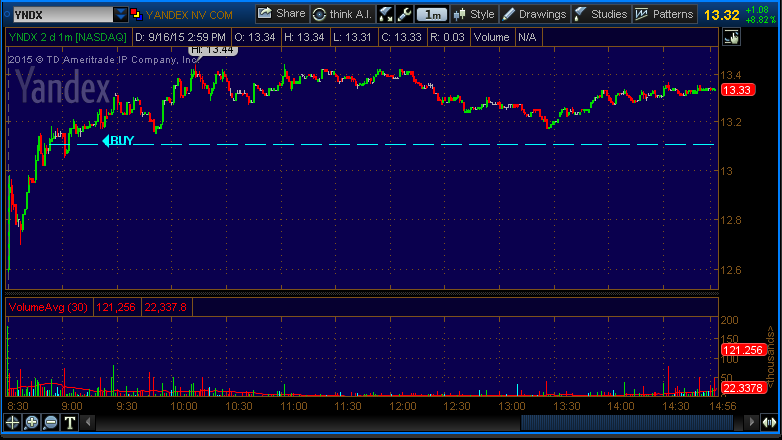Click the zoom in magnifier
782x440 pixels.
coord(31,423)
